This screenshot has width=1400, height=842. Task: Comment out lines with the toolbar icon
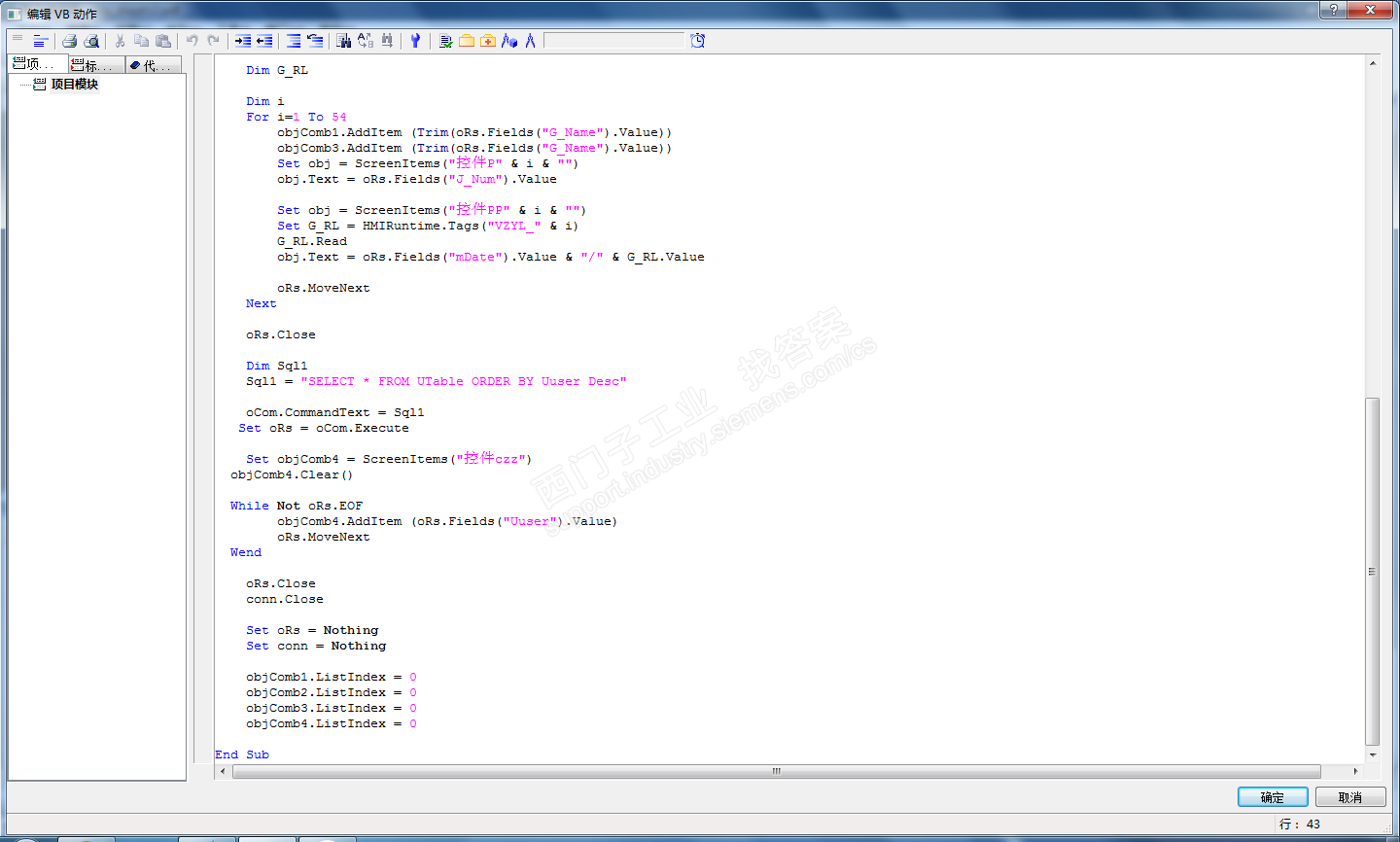tap(294, 41)
